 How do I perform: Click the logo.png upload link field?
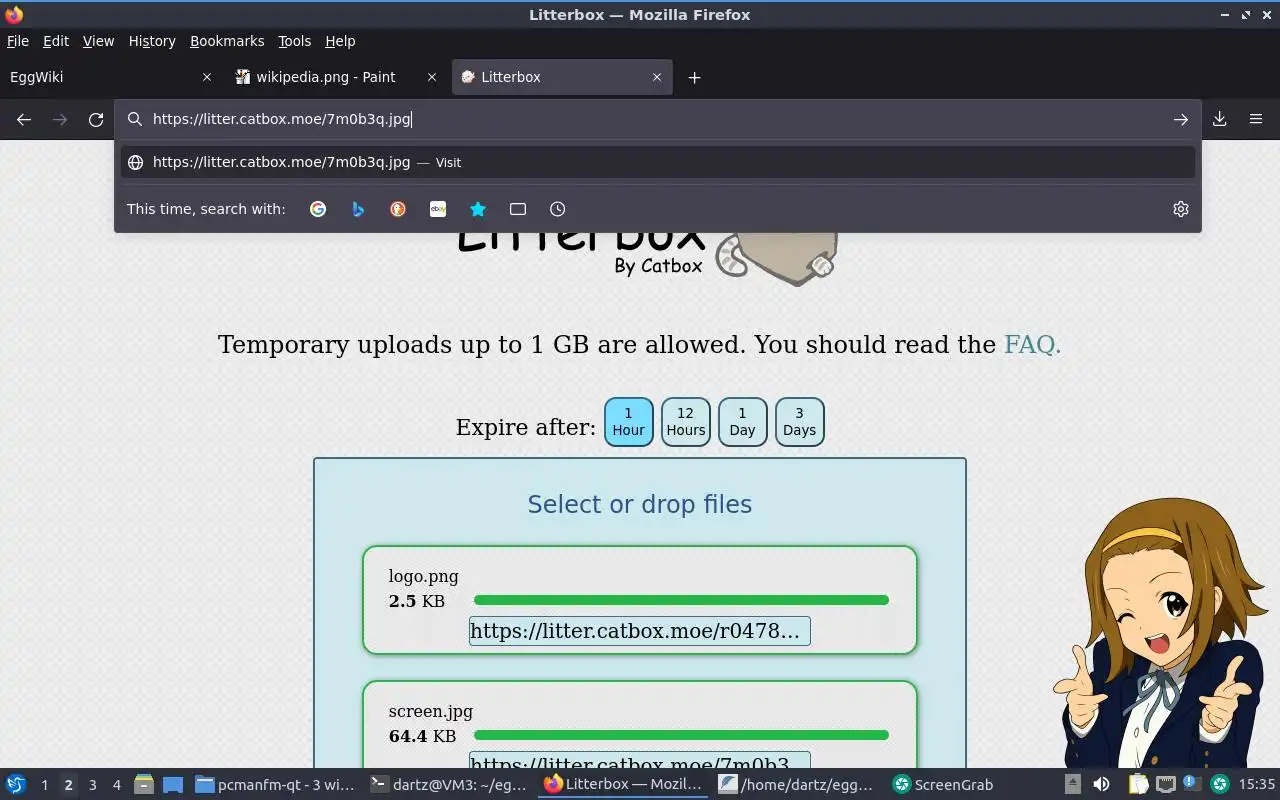640,631
